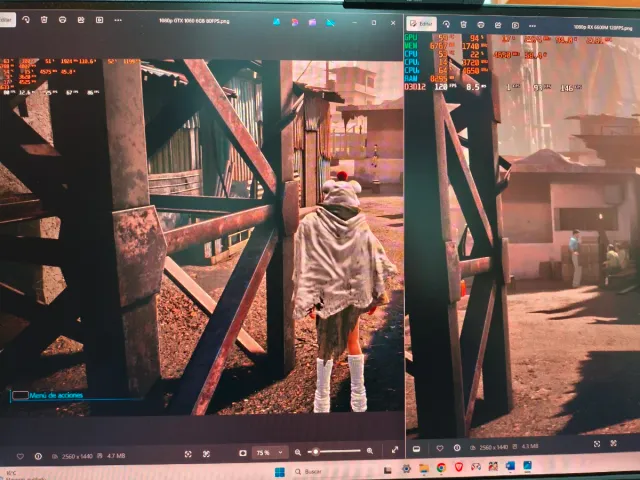Toggle the filmstrip in the left window
The height and width of the screenshot is (480, 640).
click(x=242, y=453)
